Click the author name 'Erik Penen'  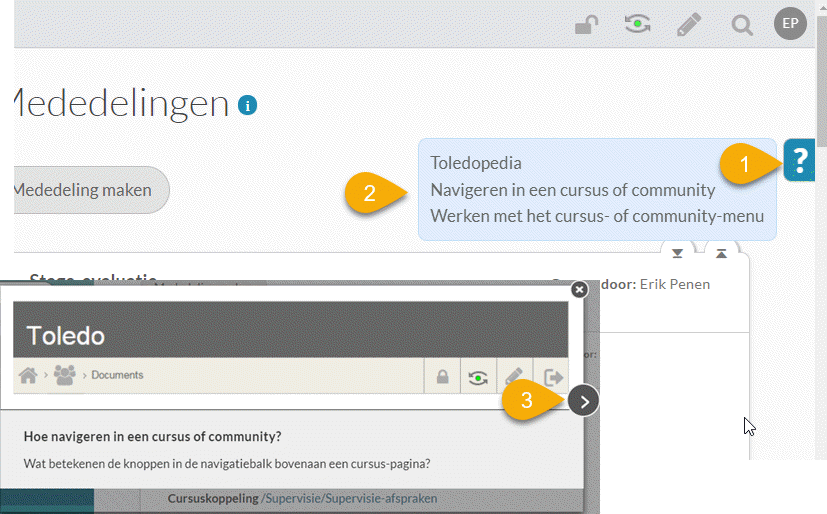click(675, 284)
